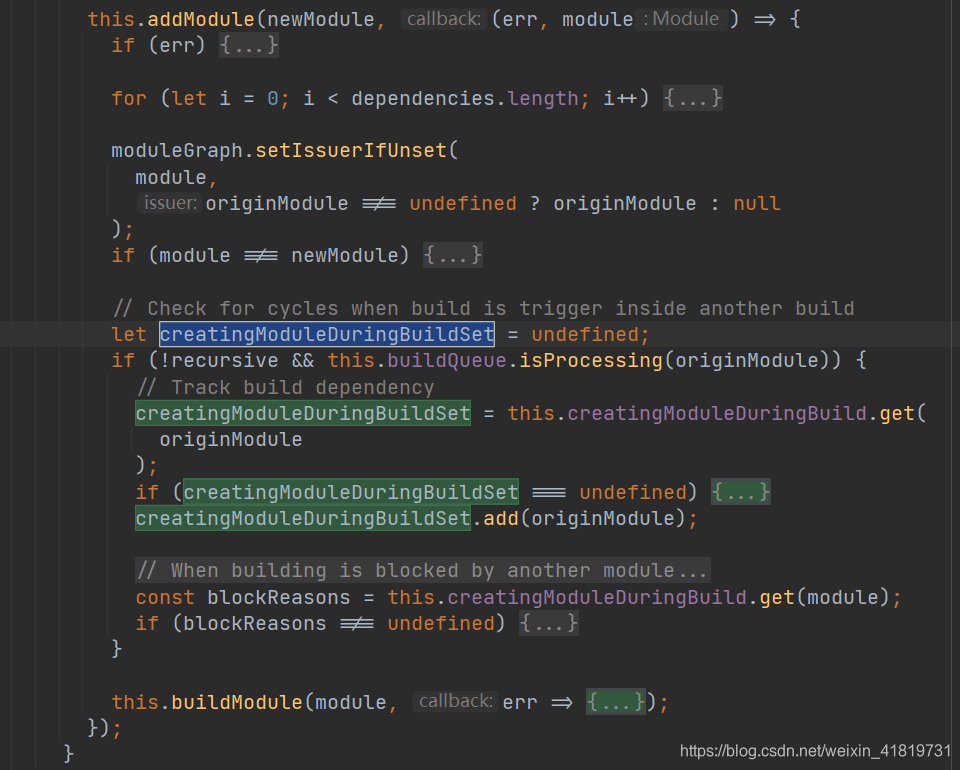The height and width of the screenshot is (770, 960).
Task: Expand folded block after if (err)
Action: click(249, 45)
